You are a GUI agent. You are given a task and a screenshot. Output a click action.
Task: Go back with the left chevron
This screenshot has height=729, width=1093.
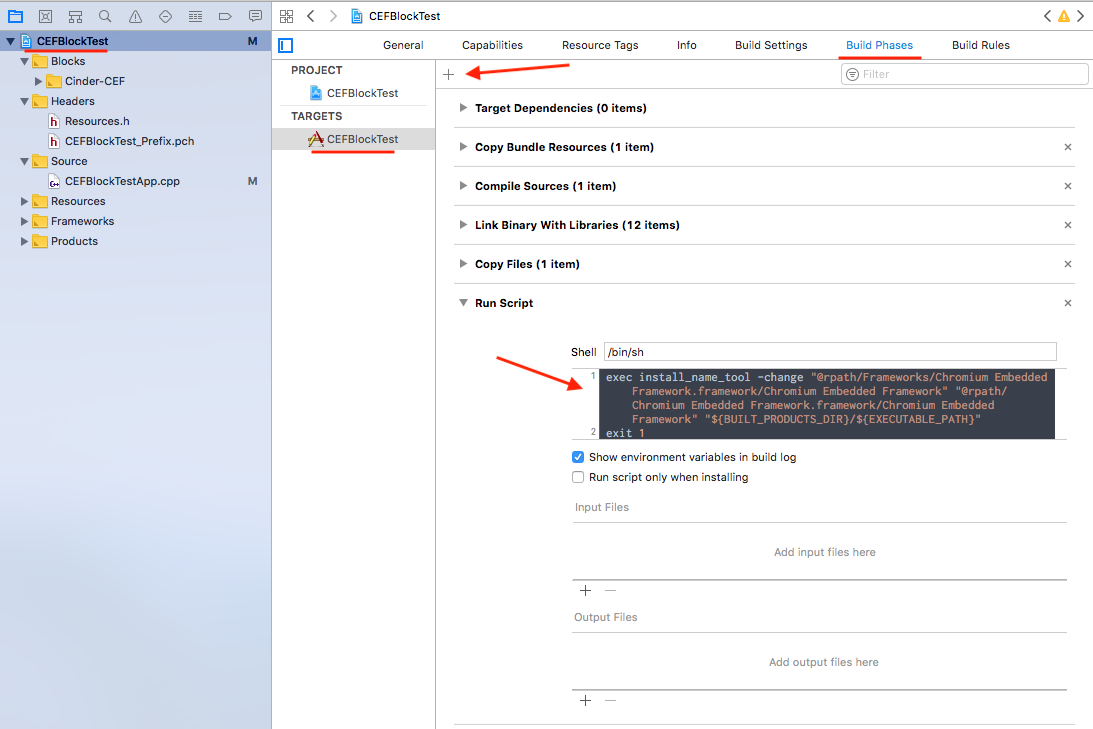tap(311, 16)
